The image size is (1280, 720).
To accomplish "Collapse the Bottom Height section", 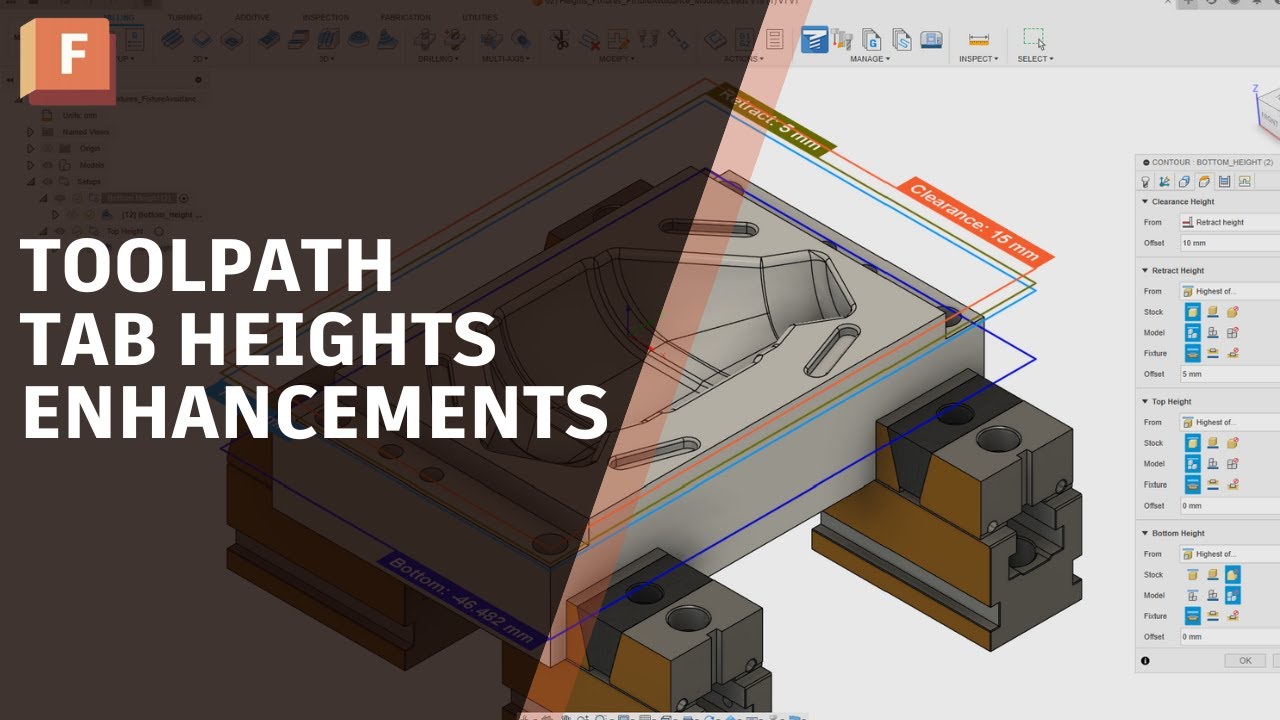I will click(1145, 533).
